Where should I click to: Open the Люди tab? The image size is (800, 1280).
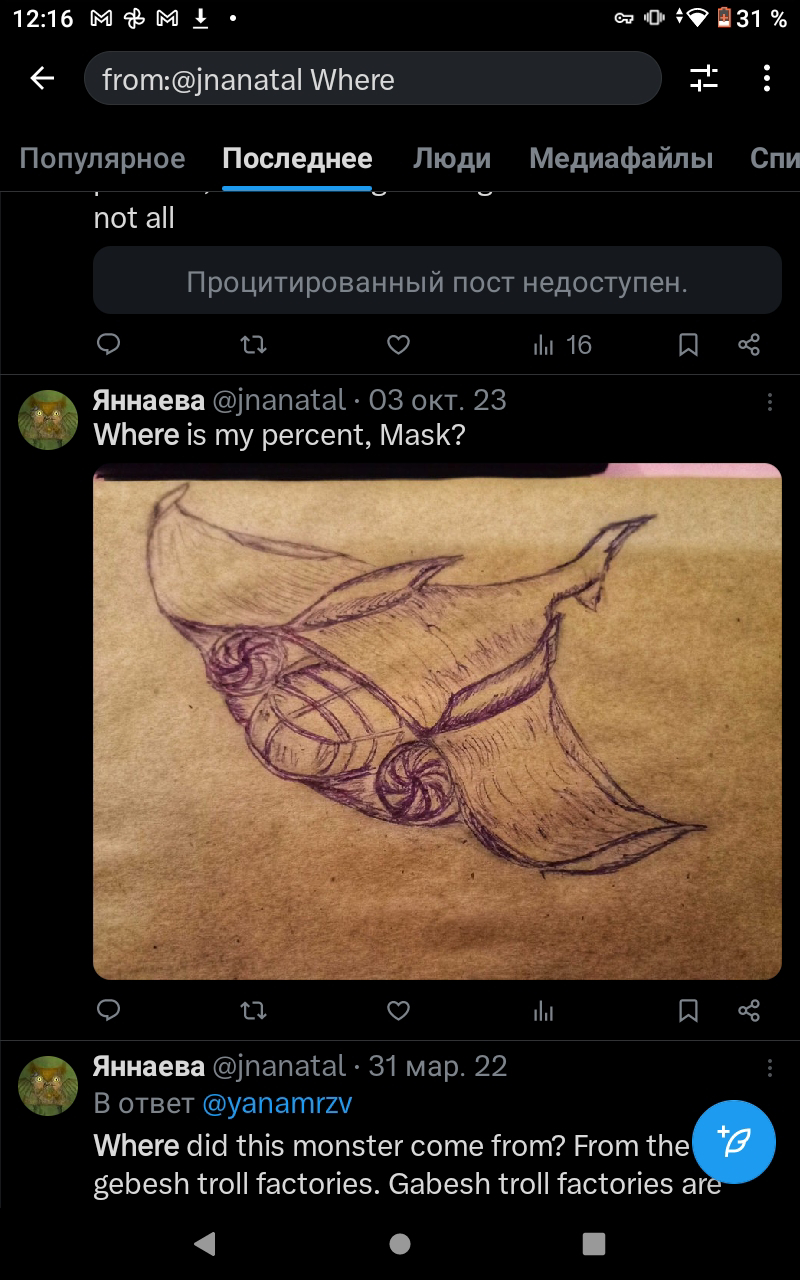click(x=452, y=158)
